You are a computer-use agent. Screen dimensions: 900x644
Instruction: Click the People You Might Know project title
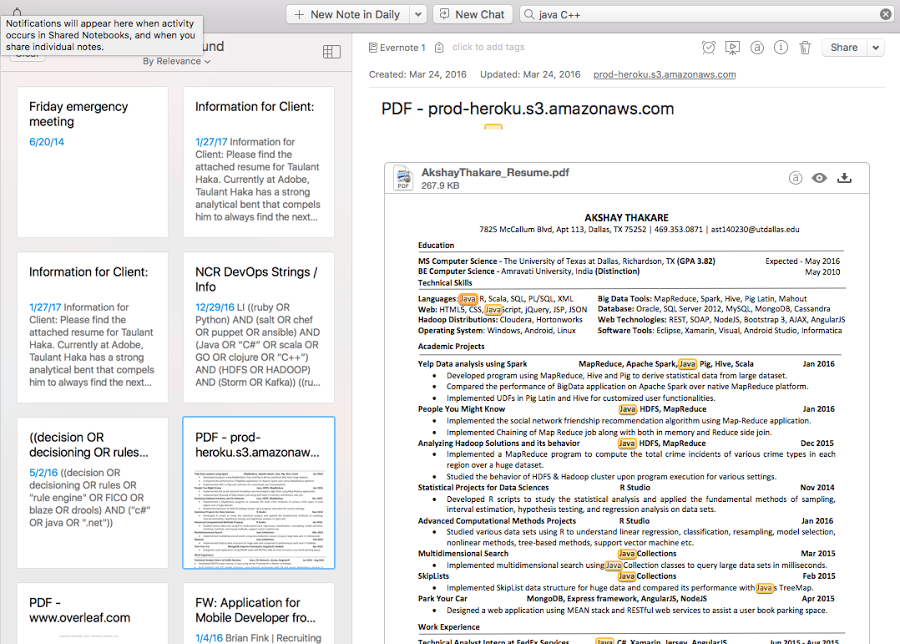tap(461, 409)
